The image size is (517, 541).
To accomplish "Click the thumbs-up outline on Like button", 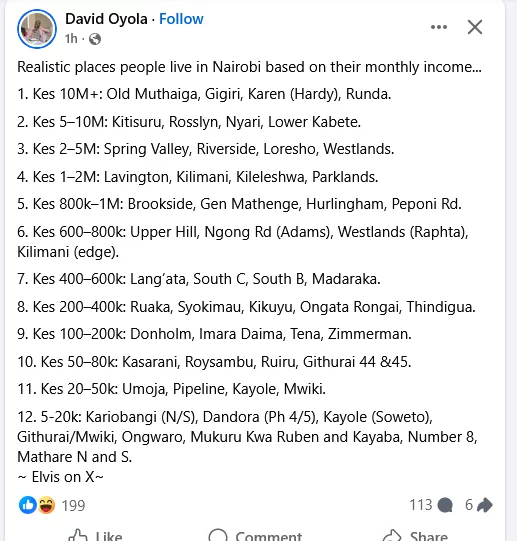I will 78,535.
